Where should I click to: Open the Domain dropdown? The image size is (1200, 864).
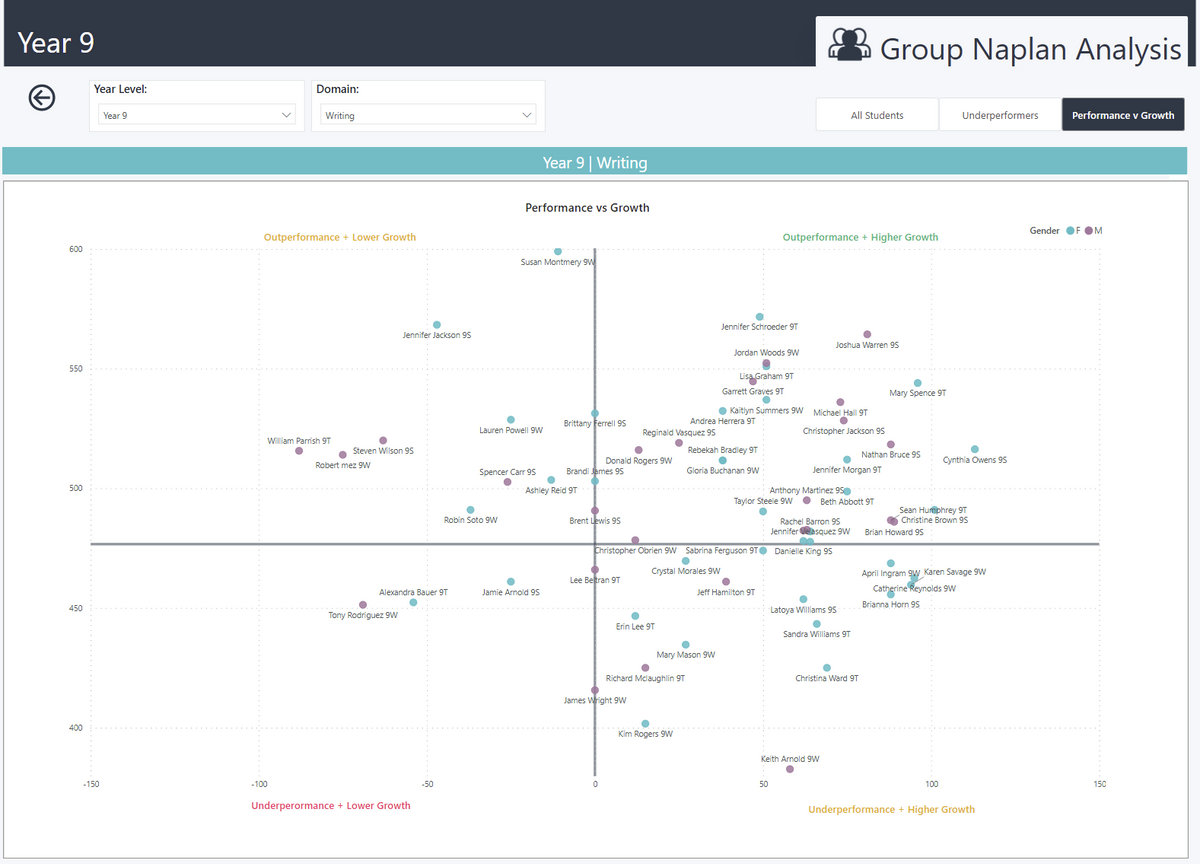[x=428, y=115]
